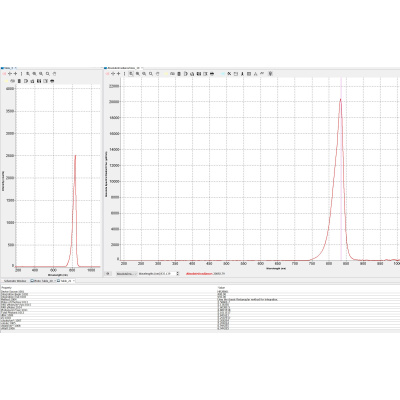Switch to the Photo Table tab
Viewport: 400px width, 400px height.
42,281
